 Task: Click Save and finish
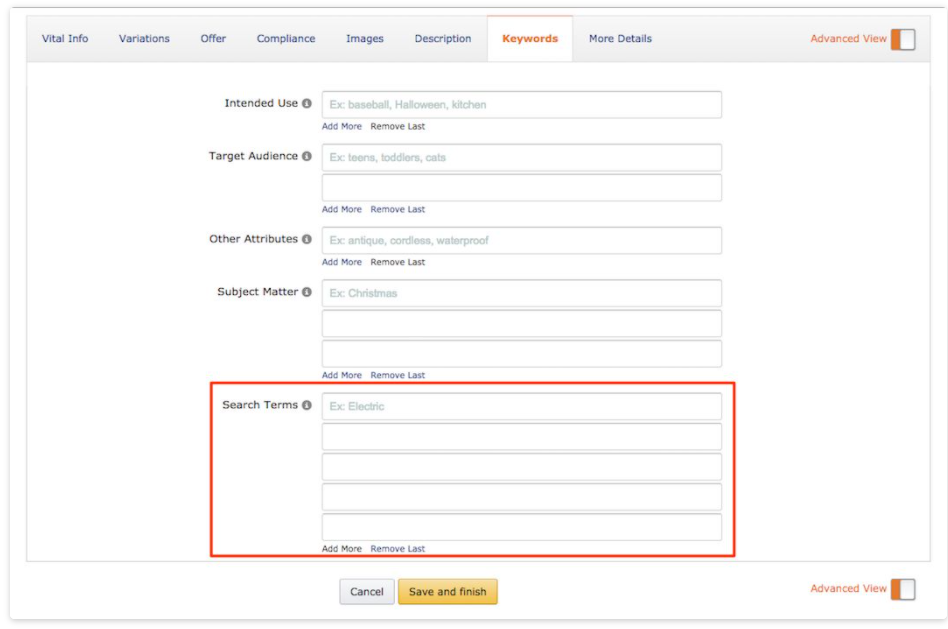[447, 592]
